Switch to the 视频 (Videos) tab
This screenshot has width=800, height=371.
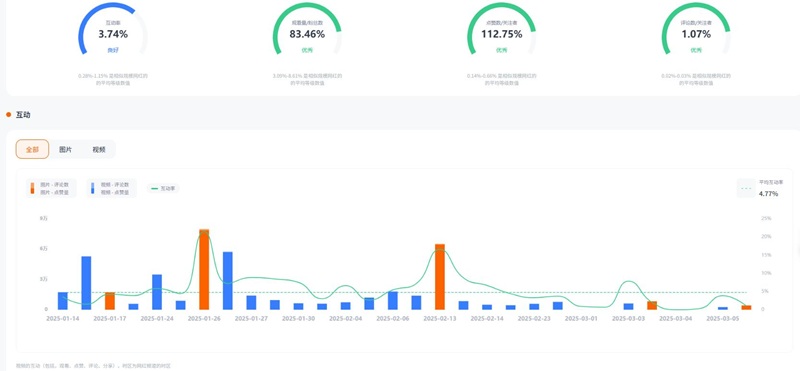coord(99,150)
